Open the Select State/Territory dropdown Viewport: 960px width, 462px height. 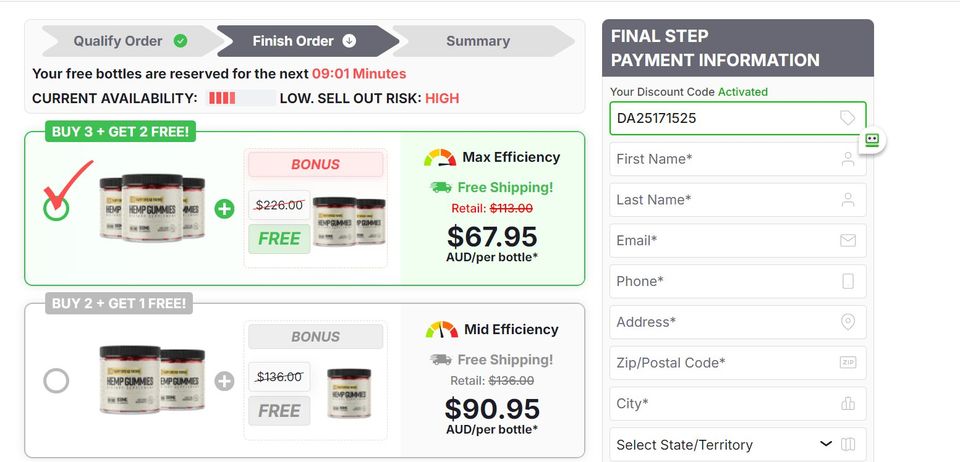point(738,444)
